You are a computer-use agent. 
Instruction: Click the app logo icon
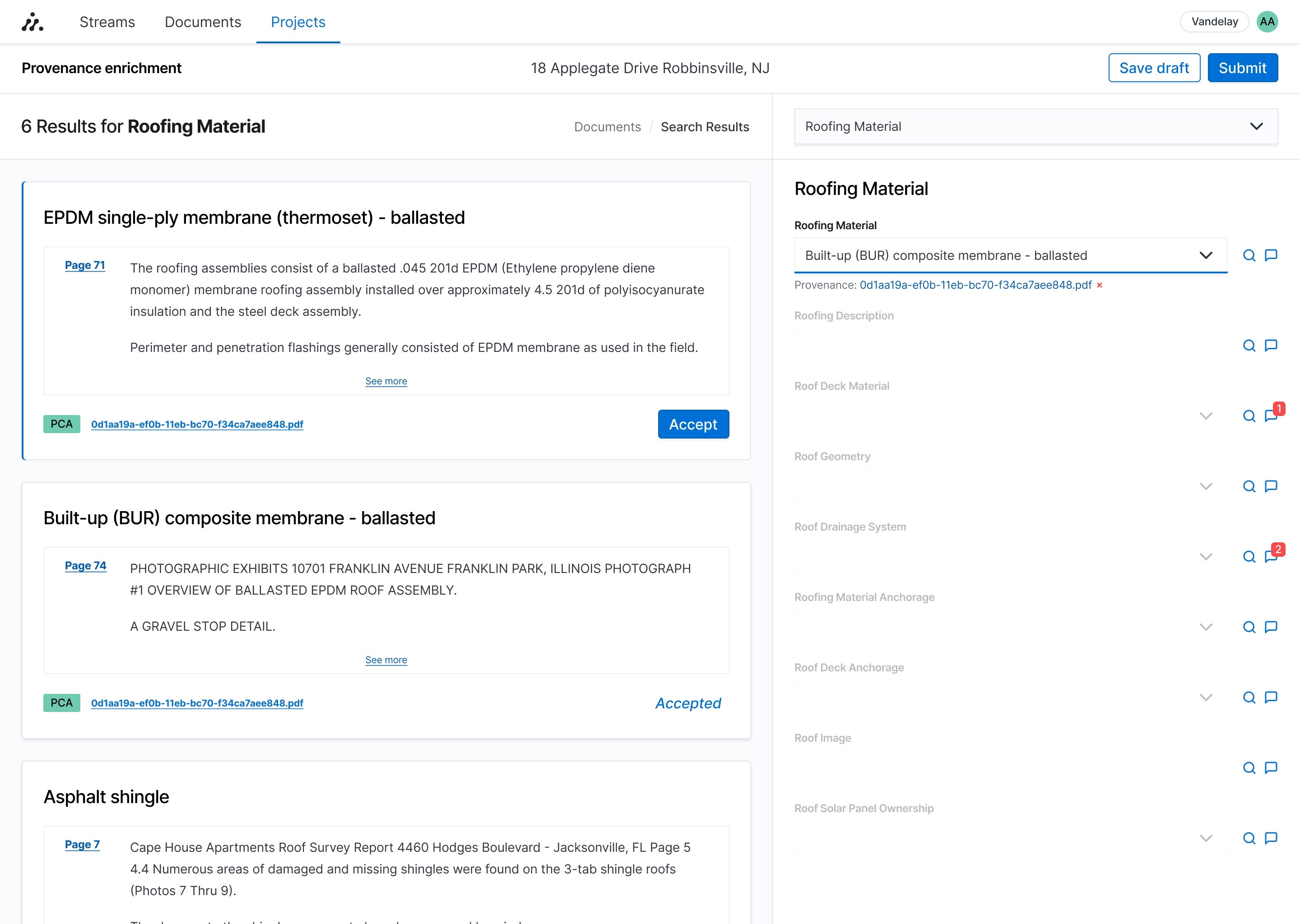[x=32, y=22]
